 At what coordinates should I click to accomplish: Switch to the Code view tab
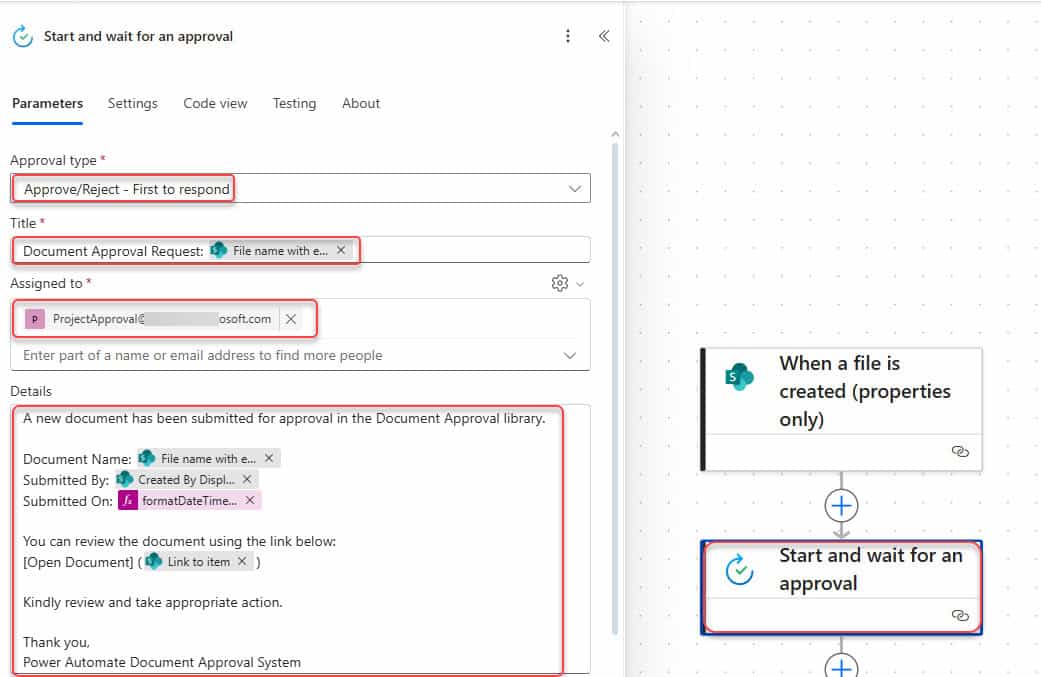215,103
